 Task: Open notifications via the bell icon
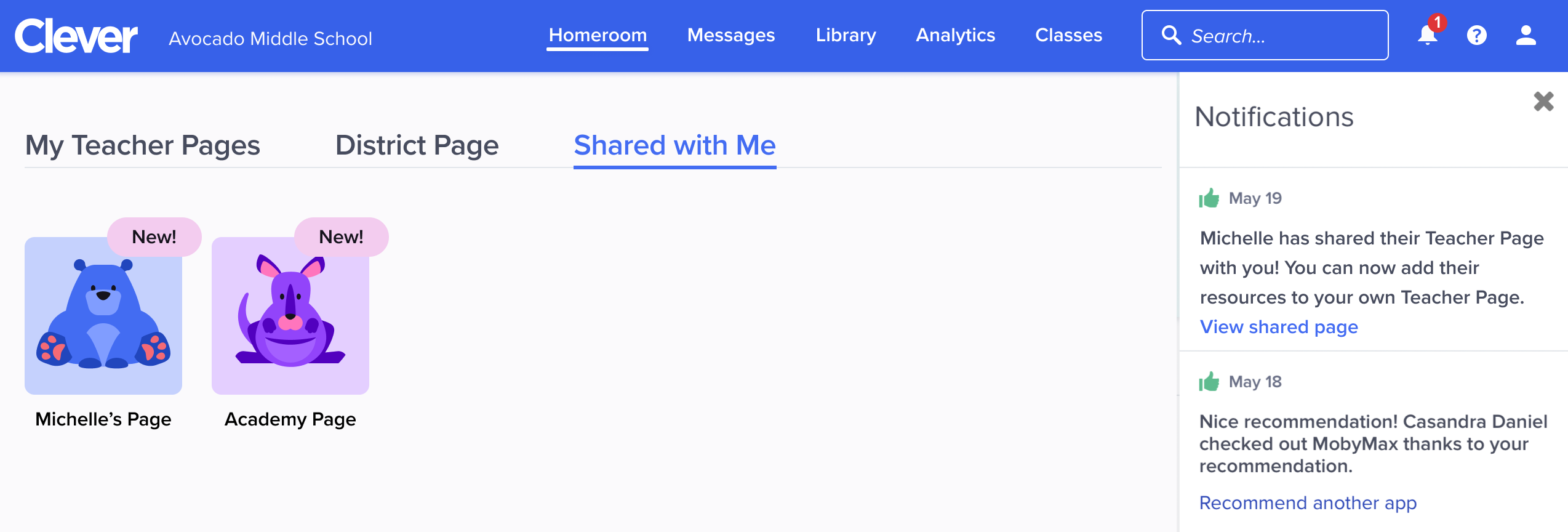coord(1426,37)
